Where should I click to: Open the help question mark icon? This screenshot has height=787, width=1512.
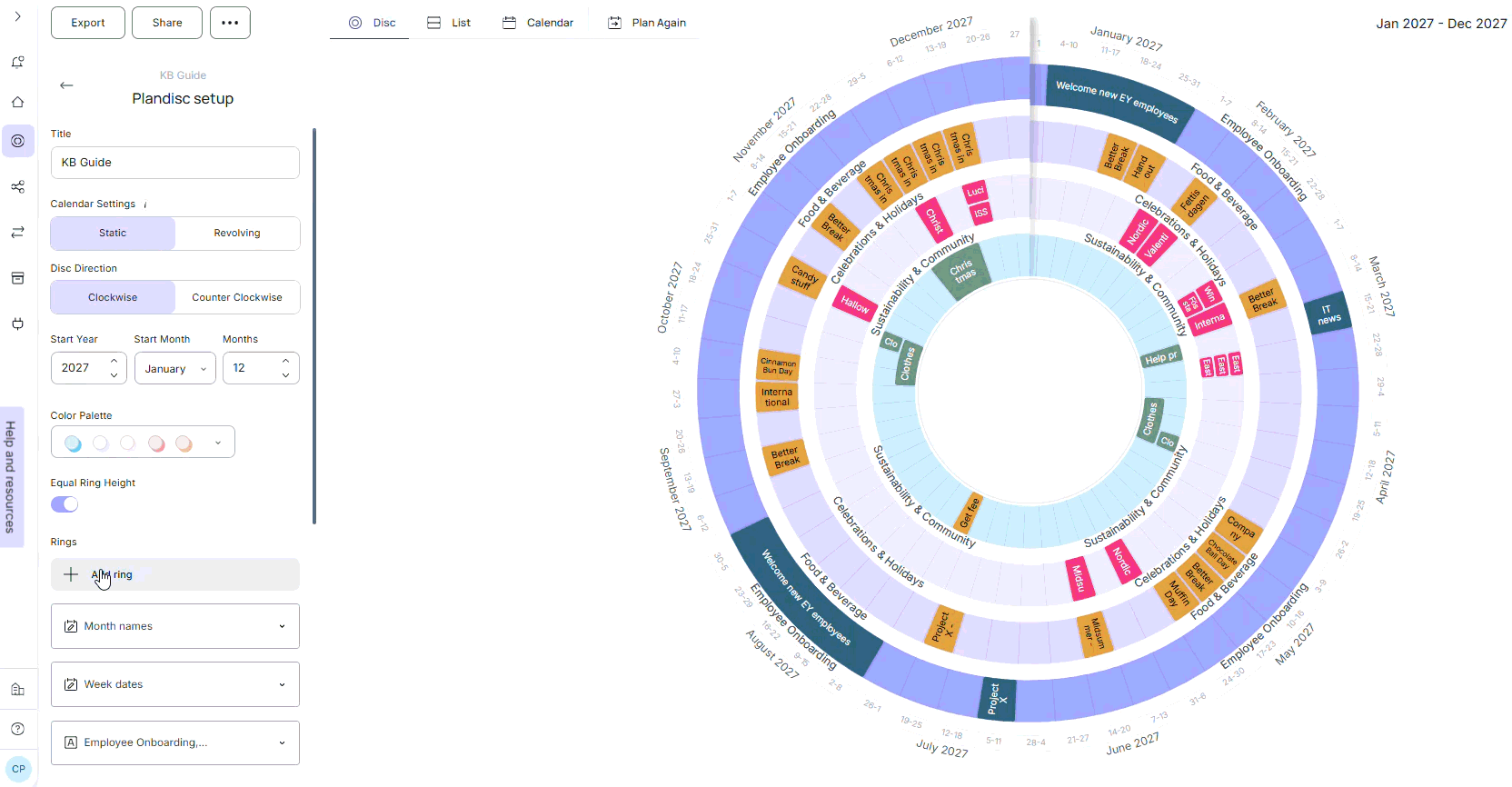pos(17,729)
